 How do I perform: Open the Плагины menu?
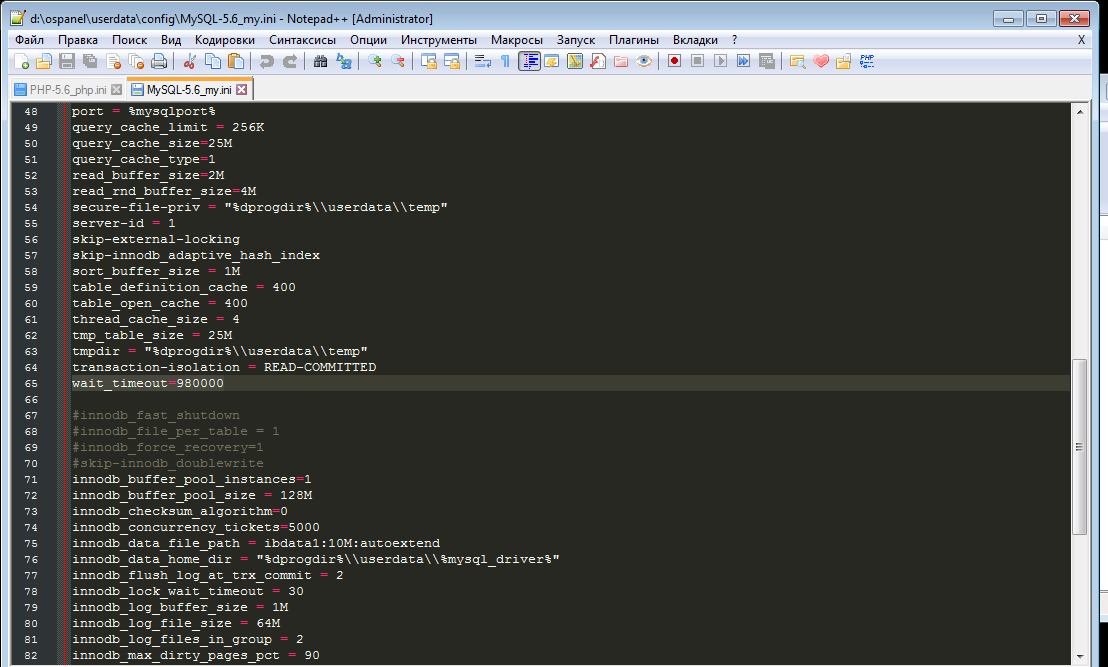click(x=634, y=39)
